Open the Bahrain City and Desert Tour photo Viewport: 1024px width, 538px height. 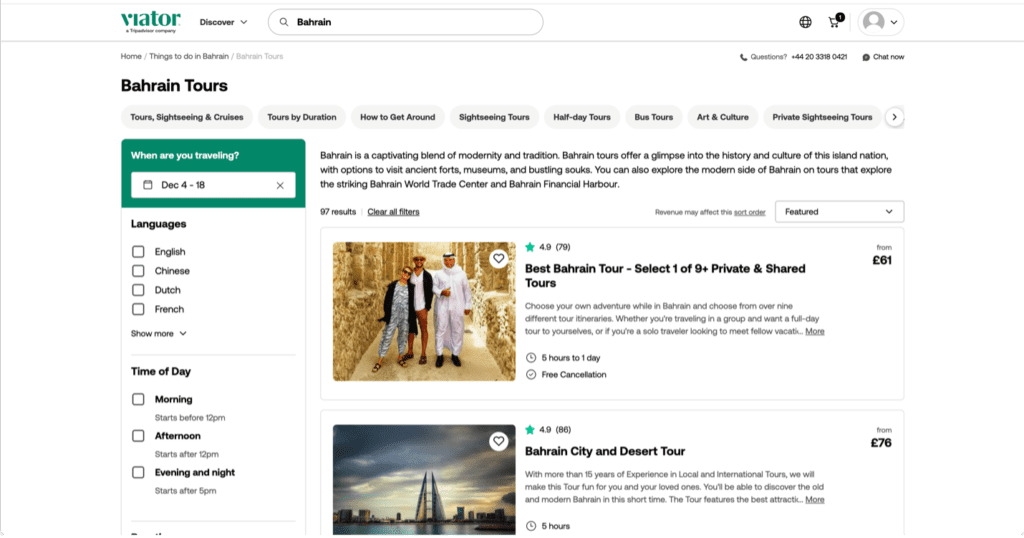point(424,480)
